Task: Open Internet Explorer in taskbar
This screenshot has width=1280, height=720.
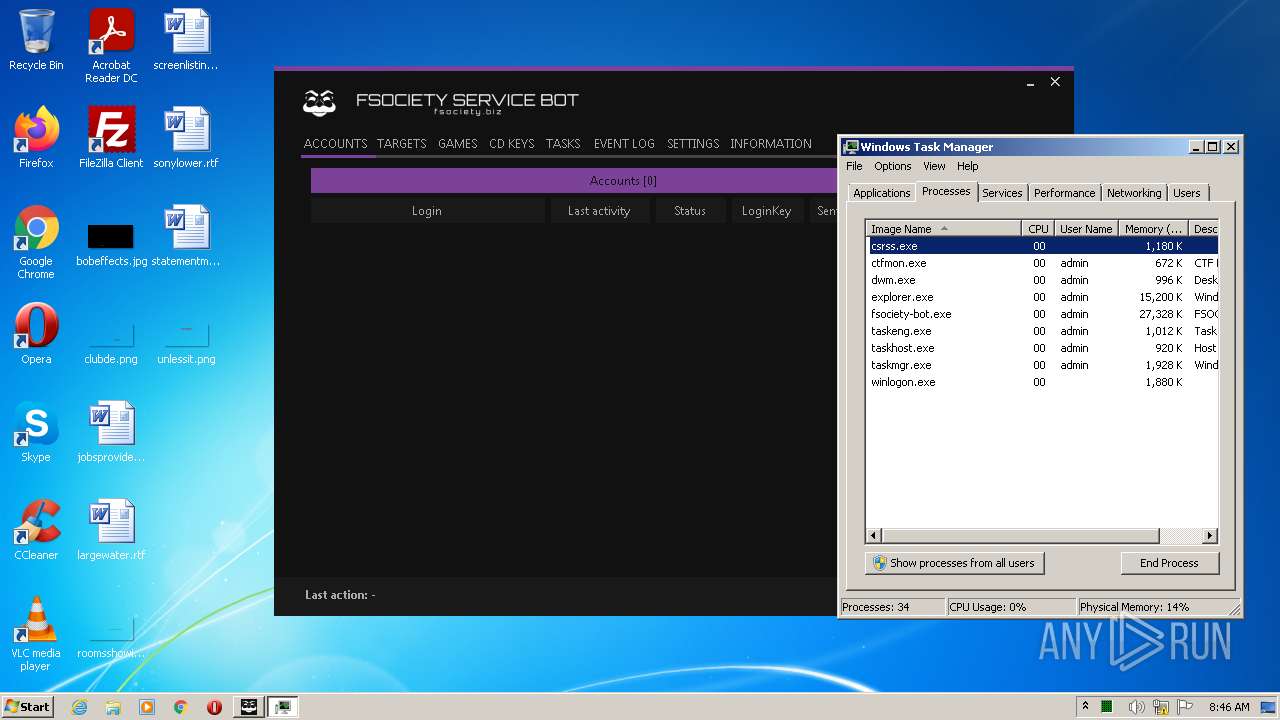Action: coord(79,707)
